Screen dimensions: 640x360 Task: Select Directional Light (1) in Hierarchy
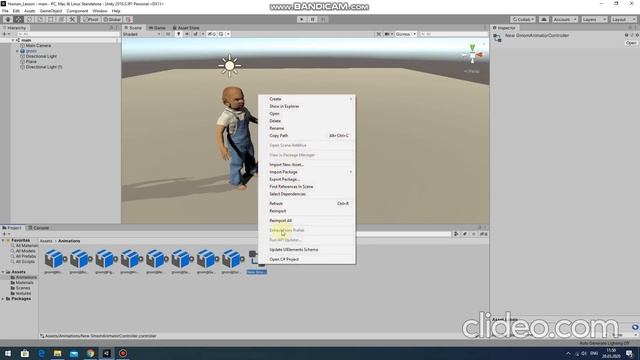(44, 67)
